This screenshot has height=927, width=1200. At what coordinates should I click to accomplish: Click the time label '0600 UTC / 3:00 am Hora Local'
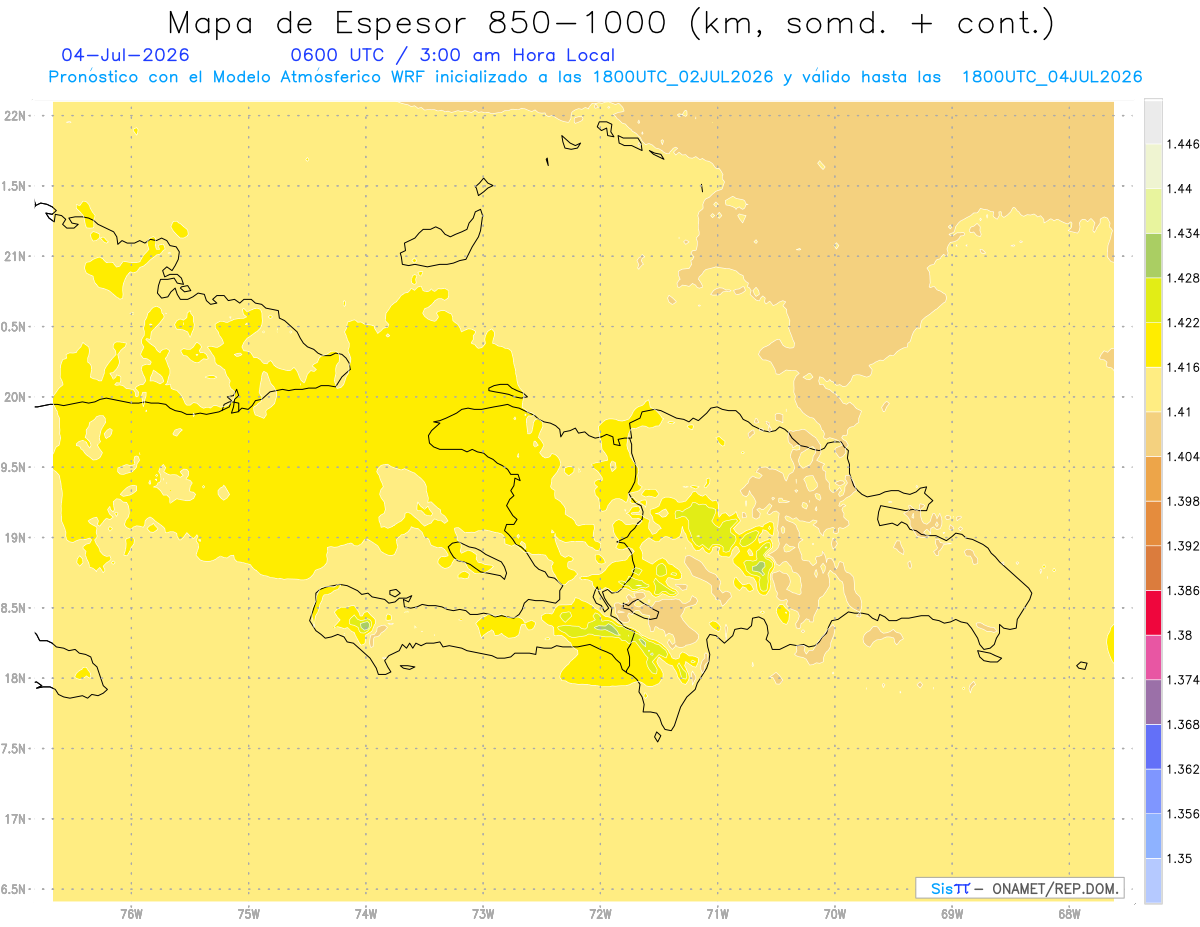(453, 56)
